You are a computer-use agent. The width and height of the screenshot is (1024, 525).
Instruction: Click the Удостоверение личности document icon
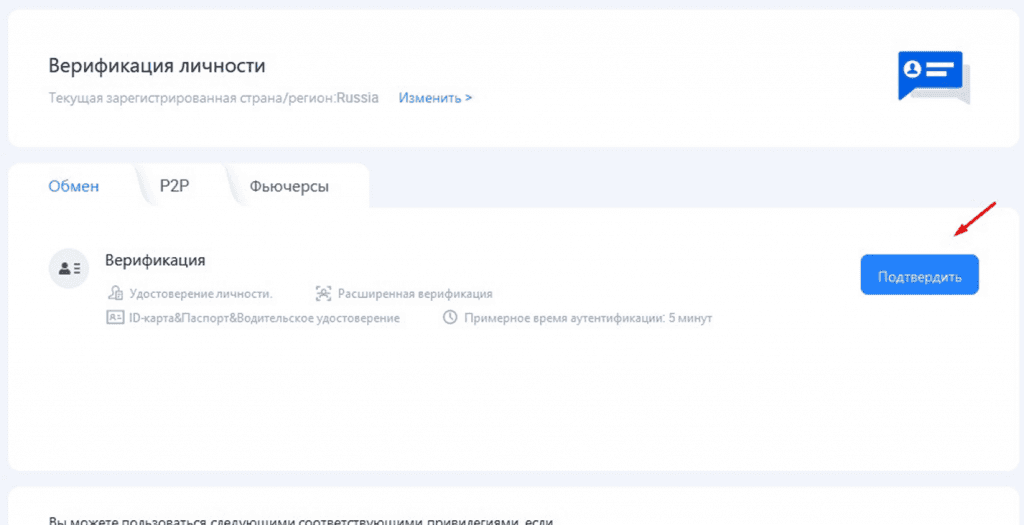coord(115,293)
